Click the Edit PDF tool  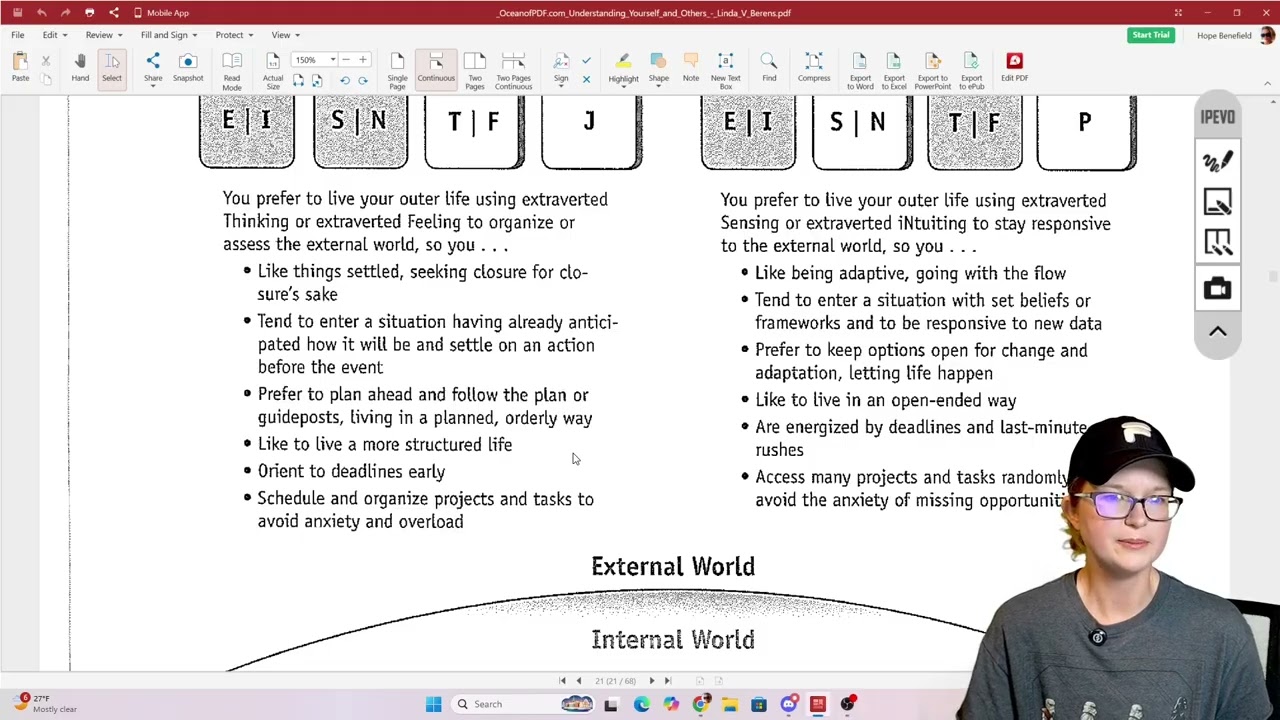coord(1014,68)
